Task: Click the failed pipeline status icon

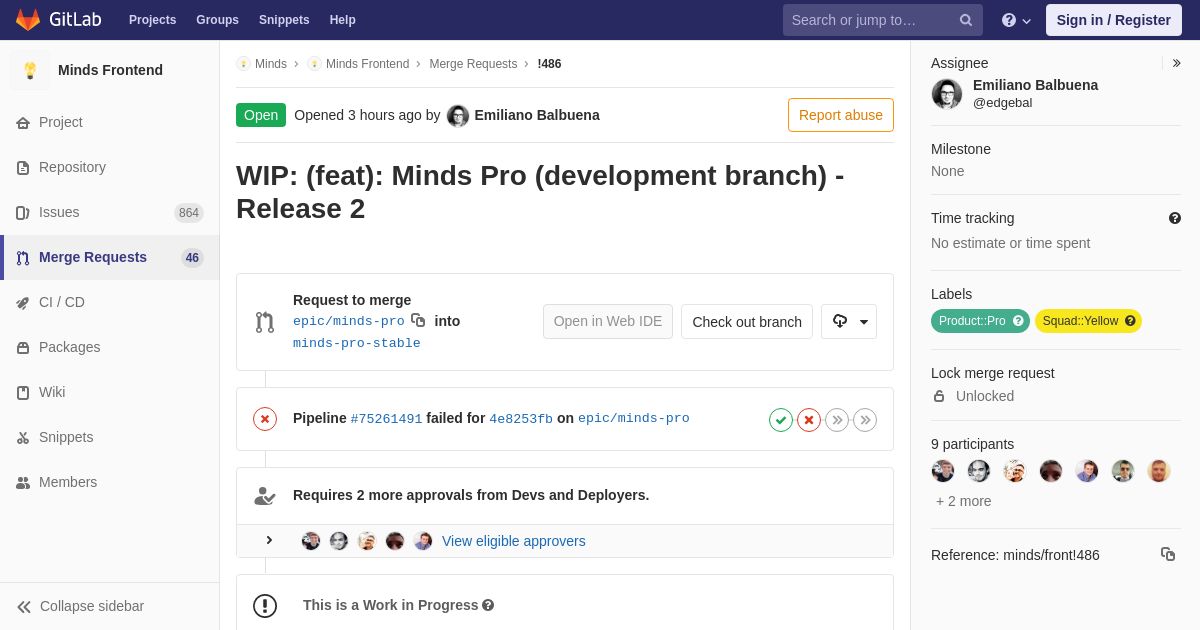Action: pos(265,419)
